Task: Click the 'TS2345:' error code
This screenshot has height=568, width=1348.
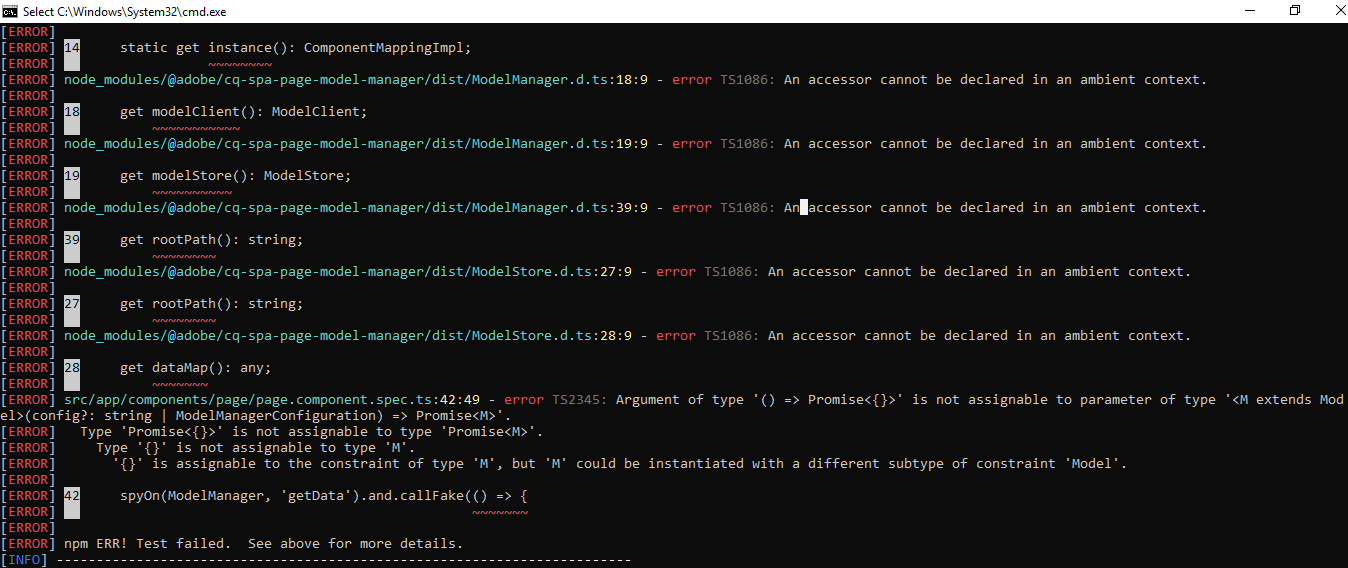Action: [x=580, y=400]
